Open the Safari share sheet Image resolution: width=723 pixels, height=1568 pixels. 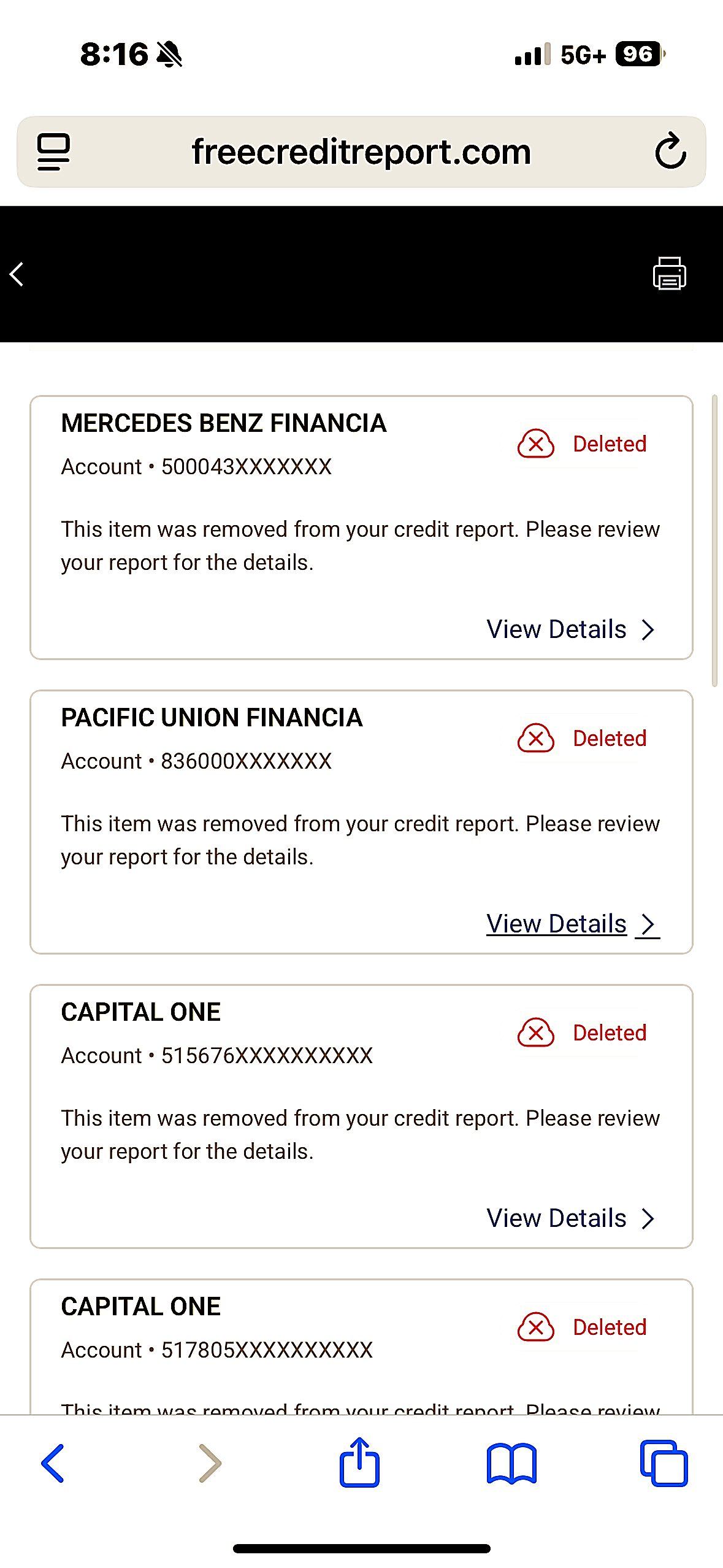359,1462
